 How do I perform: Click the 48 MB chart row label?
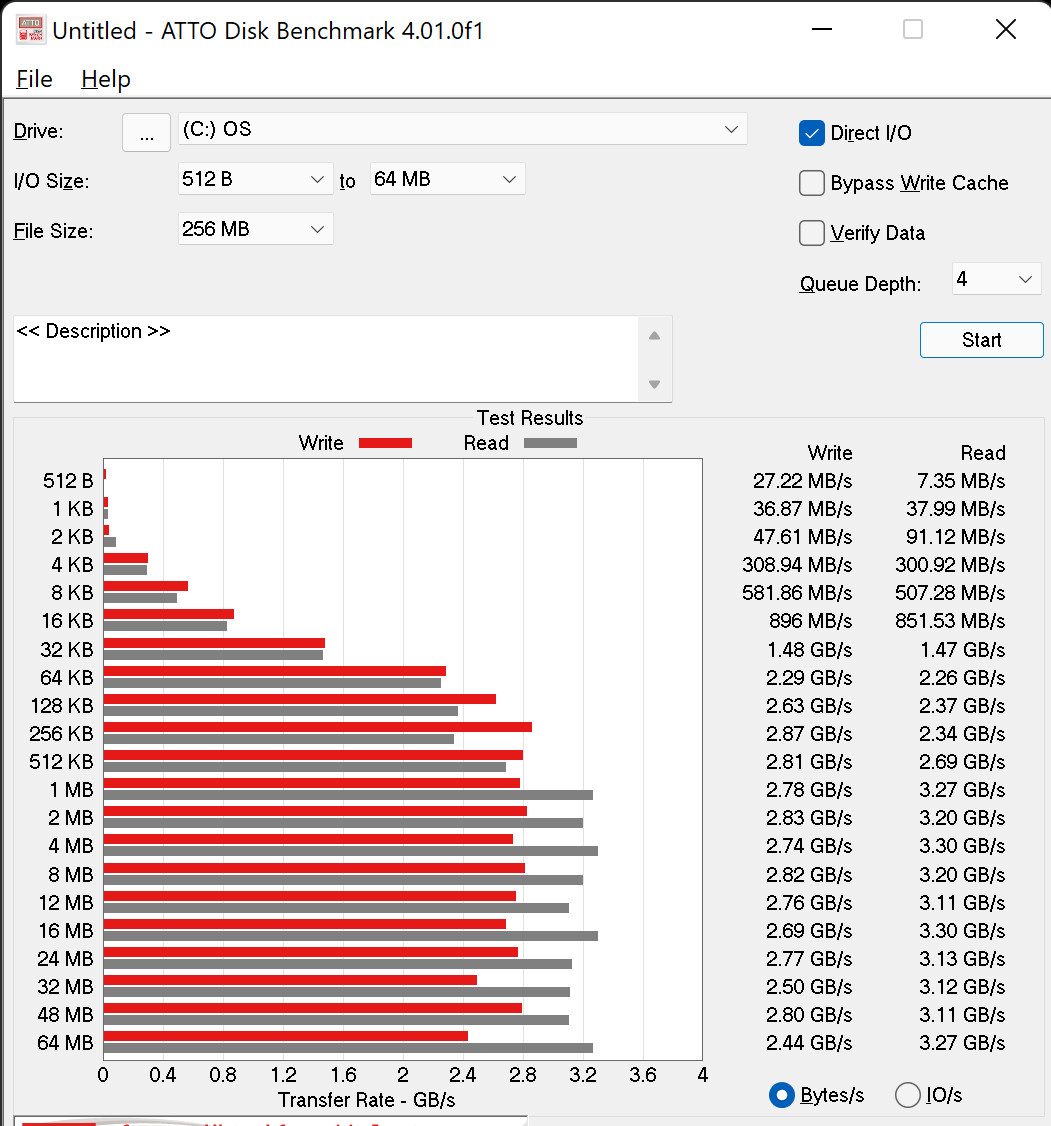[65, 1015]
